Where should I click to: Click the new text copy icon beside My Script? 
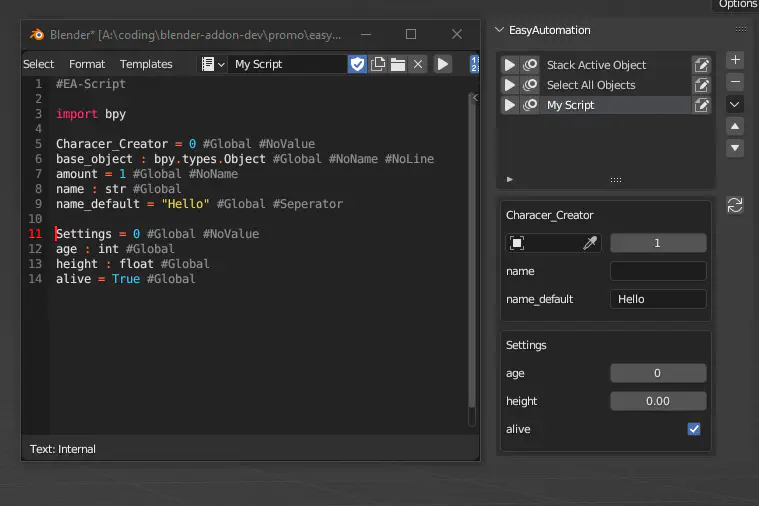click(378, 64)
